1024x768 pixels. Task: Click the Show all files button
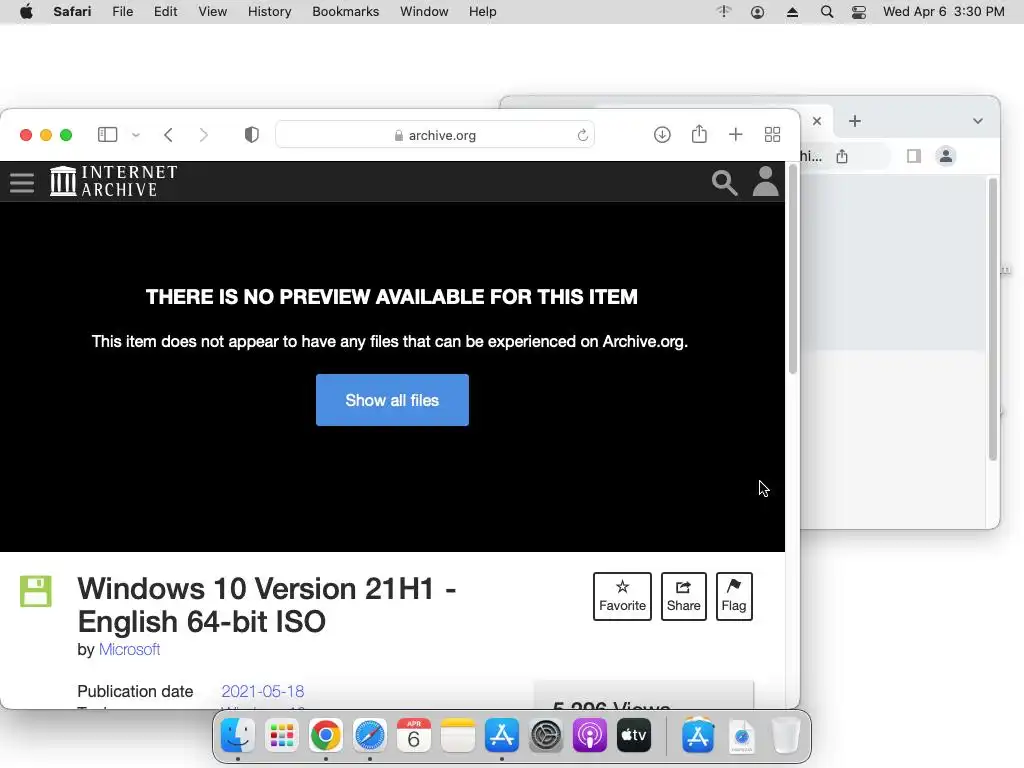tap(392, 400)
